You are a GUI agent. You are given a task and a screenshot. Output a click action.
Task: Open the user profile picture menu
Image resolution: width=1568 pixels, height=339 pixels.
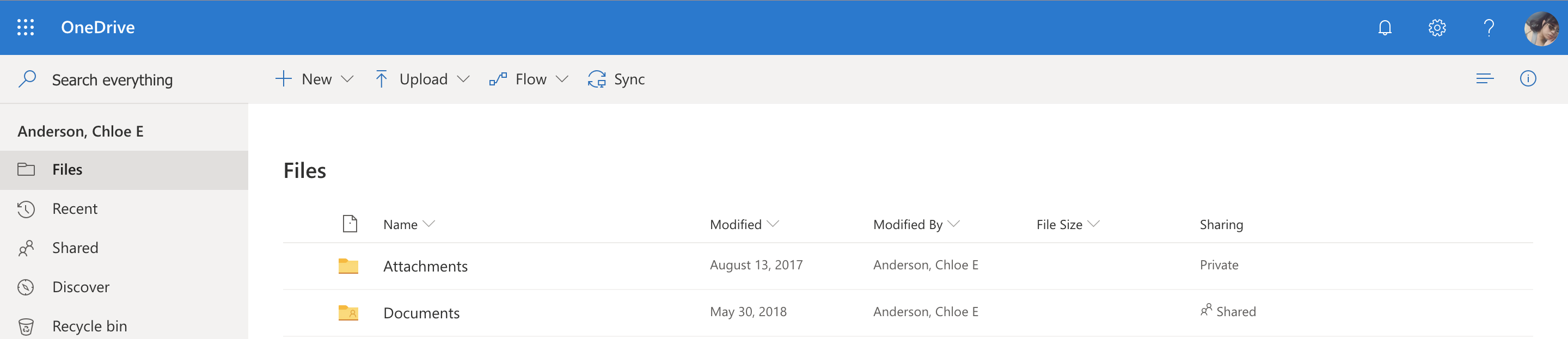(1541, 28)
